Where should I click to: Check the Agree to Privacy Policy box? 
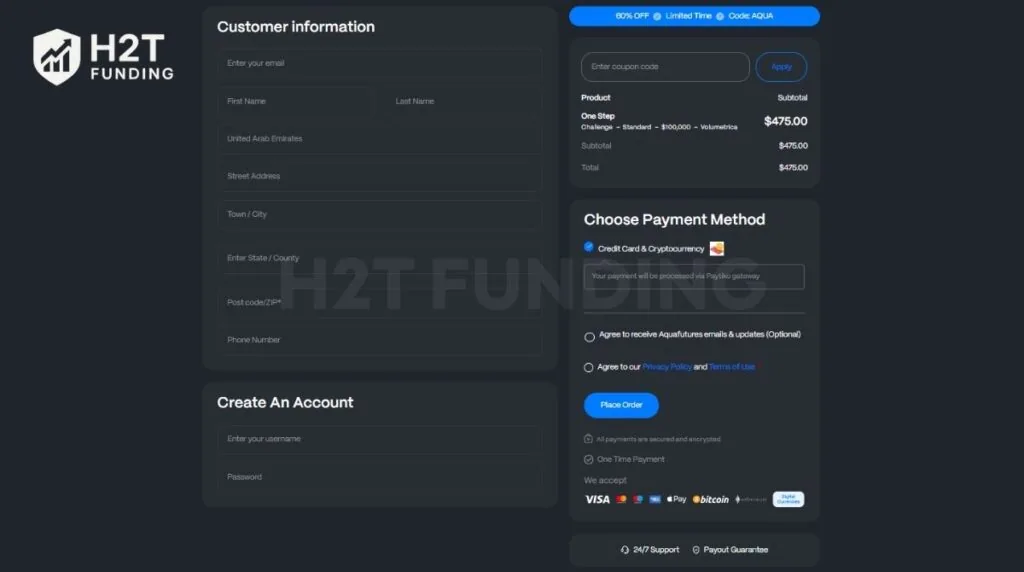pos(588,368)
